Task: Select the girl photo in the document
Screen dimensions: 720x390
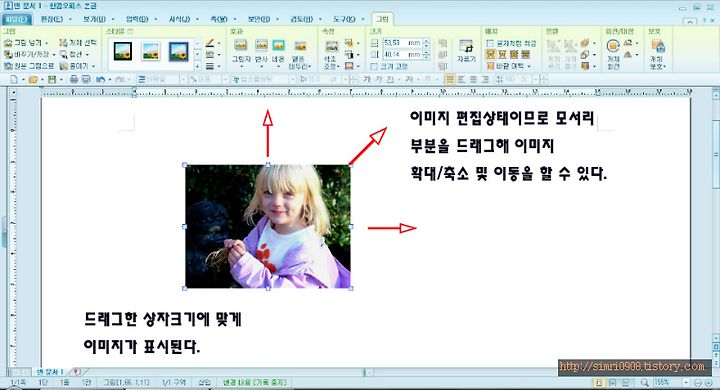Action: click(268, 226)
